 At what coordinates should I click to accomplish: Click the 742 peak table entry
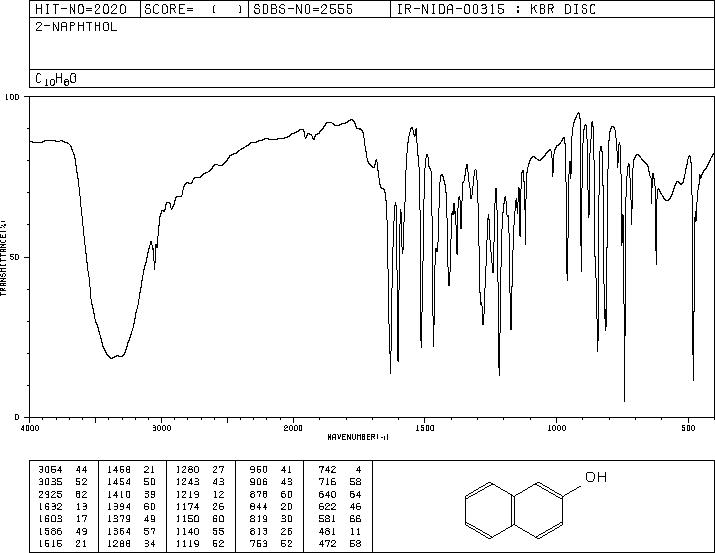tap(327, 469)
